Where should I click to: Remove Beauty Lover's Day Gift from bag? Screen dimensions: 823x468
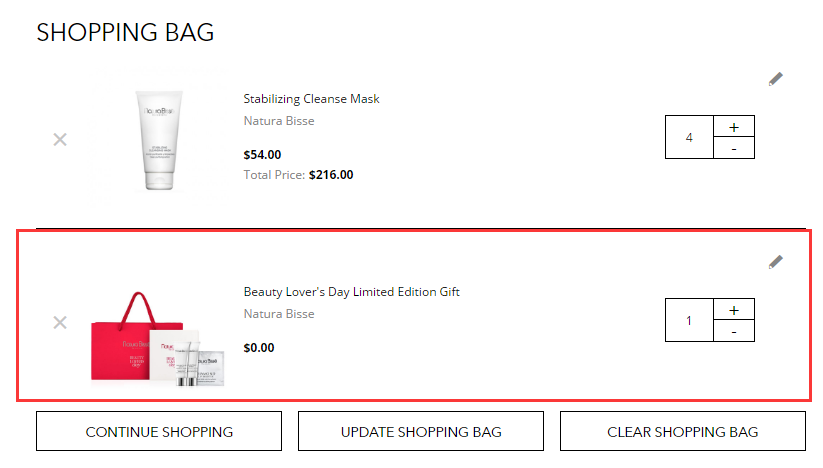click(x=60, y=322)
